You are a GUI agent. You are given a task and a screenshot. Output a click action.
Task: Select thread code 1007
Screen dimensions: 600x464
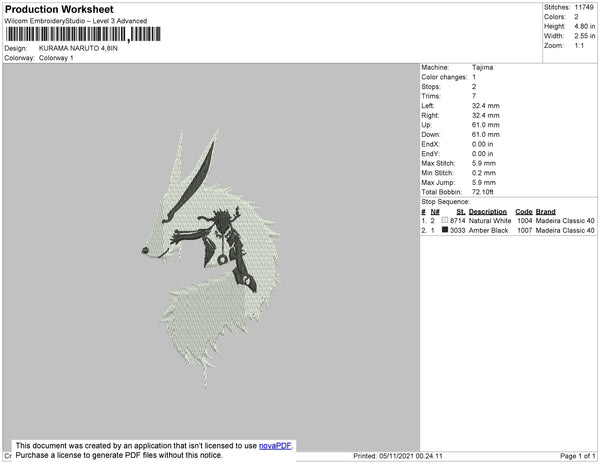[525, 230]
